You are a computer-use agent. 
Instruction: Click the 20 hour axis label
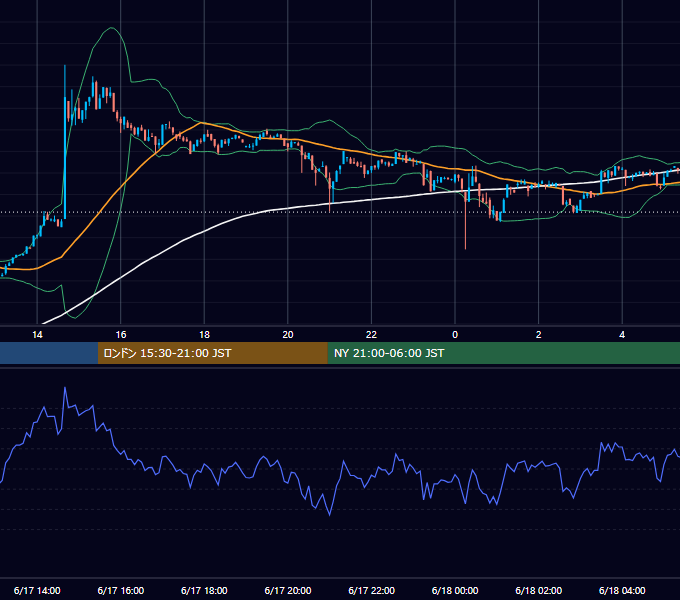[288, 335]
